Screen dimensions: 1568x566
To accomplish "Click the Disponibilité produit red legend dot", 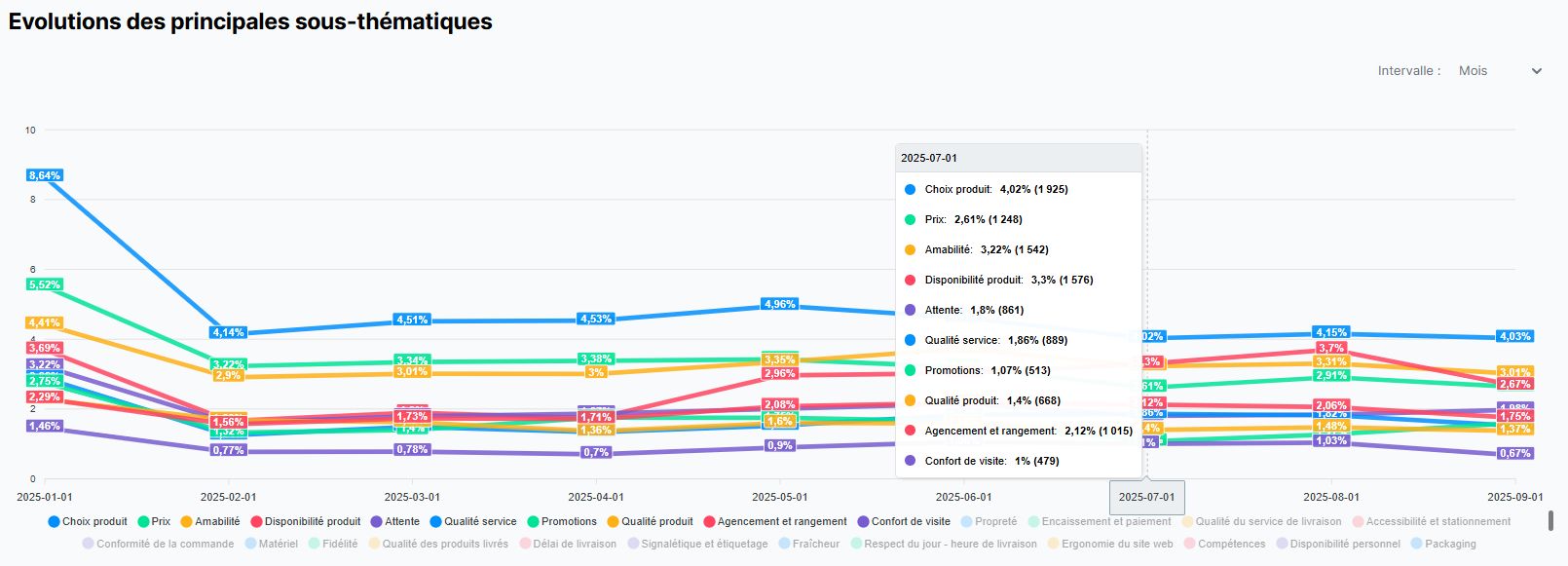I will click(257, 521).
